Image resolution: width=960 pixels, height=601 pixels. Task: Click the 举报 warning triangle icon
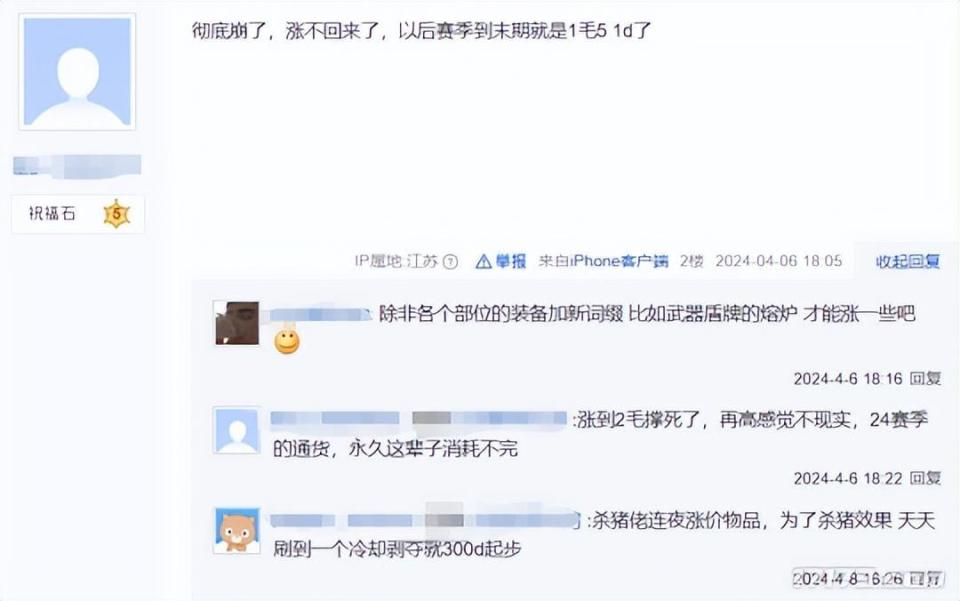click(x=484, y=262)
